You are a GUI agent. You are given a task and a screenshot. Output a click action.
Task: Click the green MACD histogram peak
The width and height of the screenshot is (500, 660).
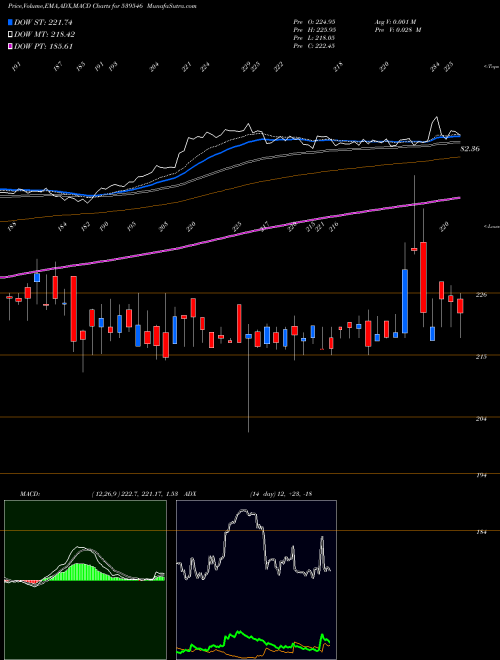pos(80,572)
